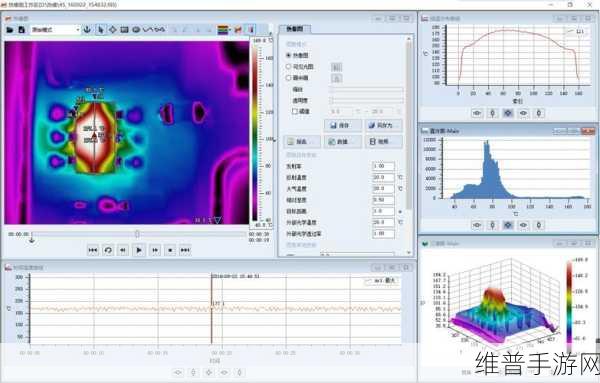Select the curve line tool

pyautogui.click(x=160, y=29)
